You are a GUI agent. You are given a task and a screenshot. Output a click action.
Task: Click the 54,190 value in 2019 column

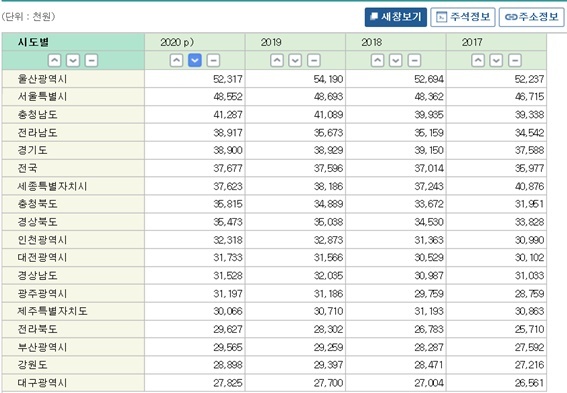(x=328, y=79)
